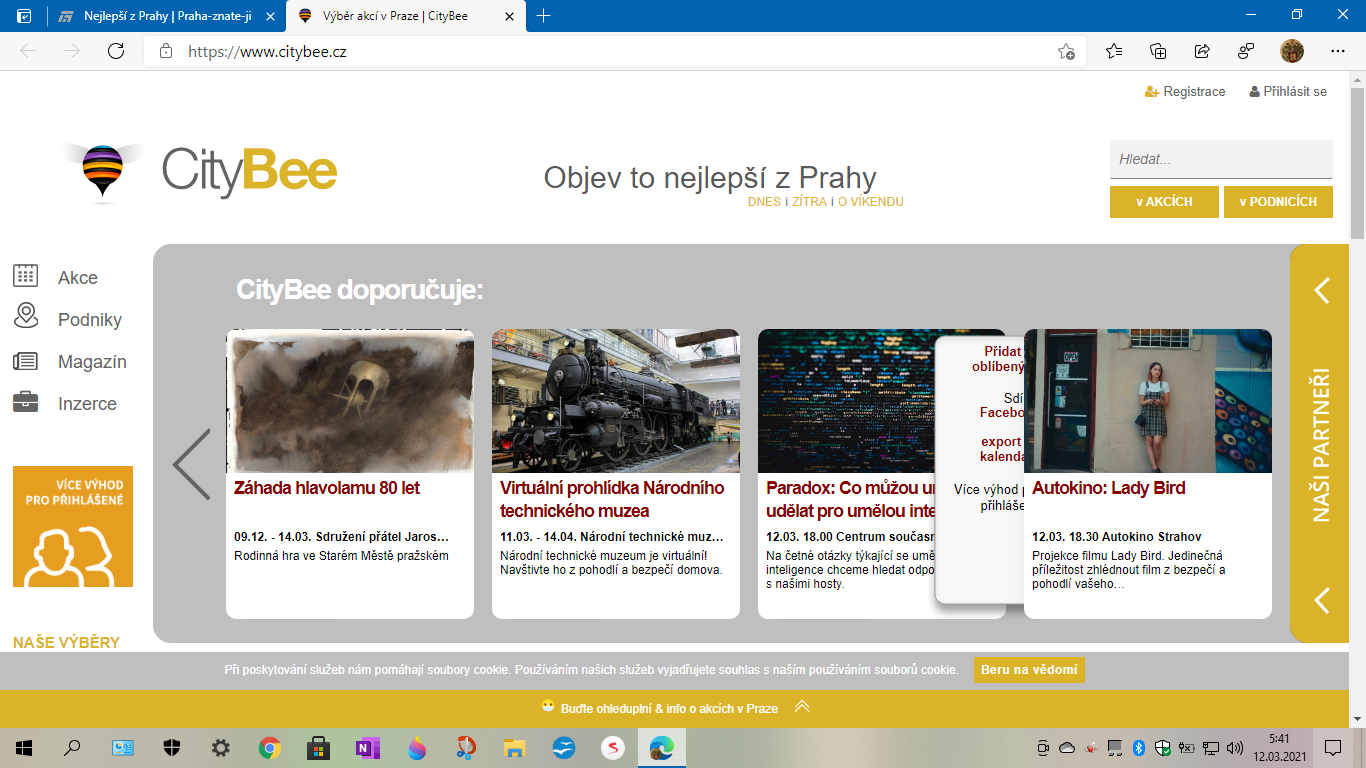Click ZÍTRA link
1366x768 pixels.
tap(809, 202)
